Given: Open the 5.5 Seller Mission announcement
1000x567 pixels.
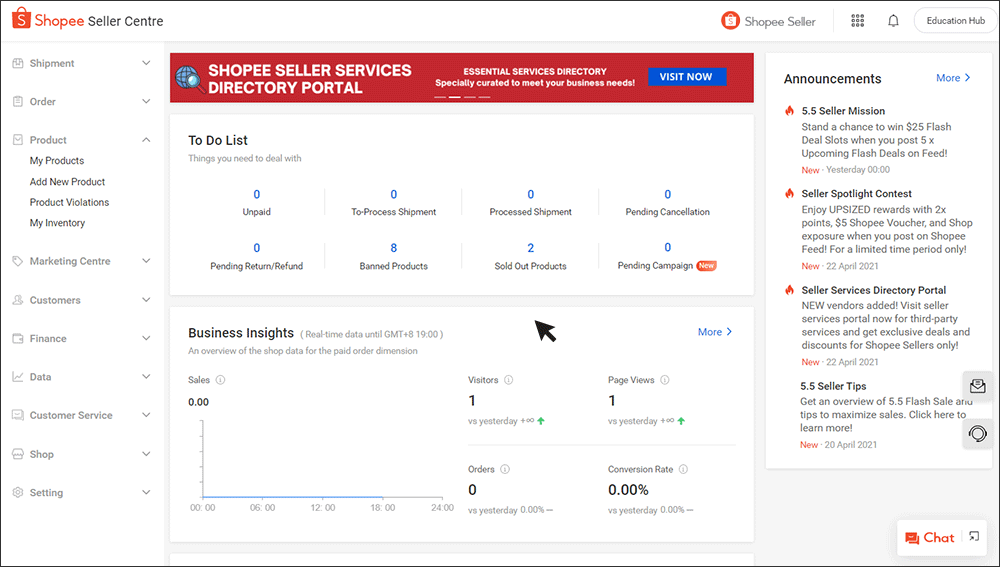Looking at the screenshot, I should pyautogui.click(x=843, y=111).
